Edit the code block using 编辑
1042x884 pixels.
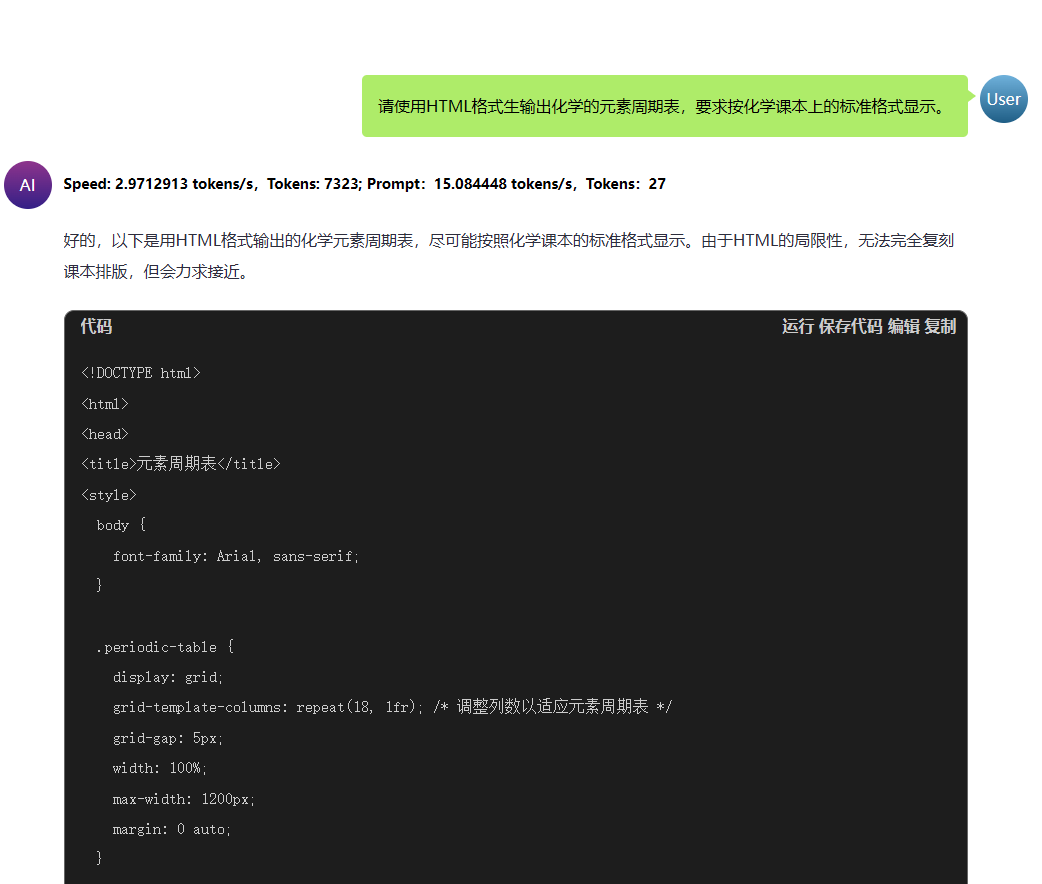pyautogui.click(x=904, y=326)
